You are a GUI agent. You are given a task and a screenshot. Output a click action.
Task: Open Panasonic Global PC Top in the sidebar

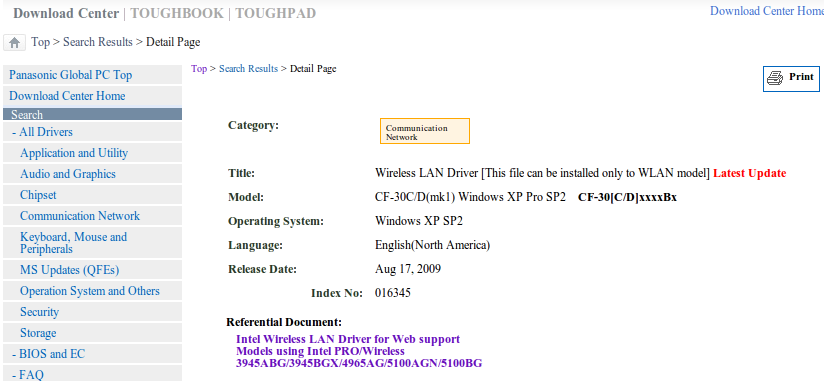pyautogui.click(x=92, y=75)
